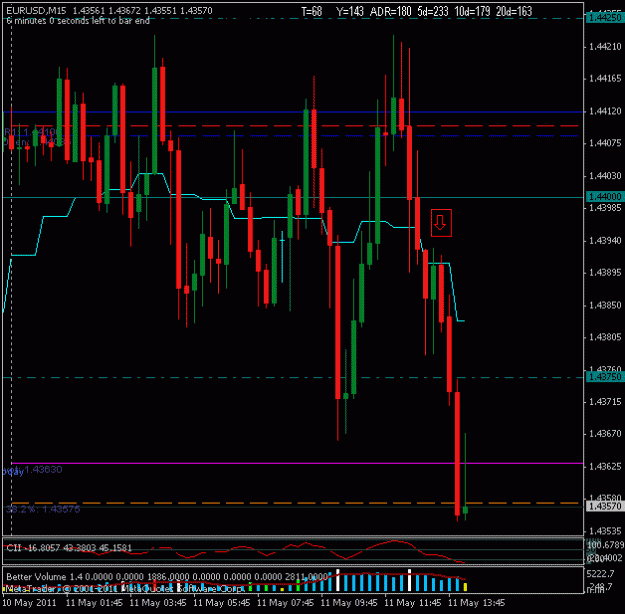This screenshot has height=614, width=625.
Task: Select the EURUSD,M15 chart symbol label
Action: click(36, 11)
